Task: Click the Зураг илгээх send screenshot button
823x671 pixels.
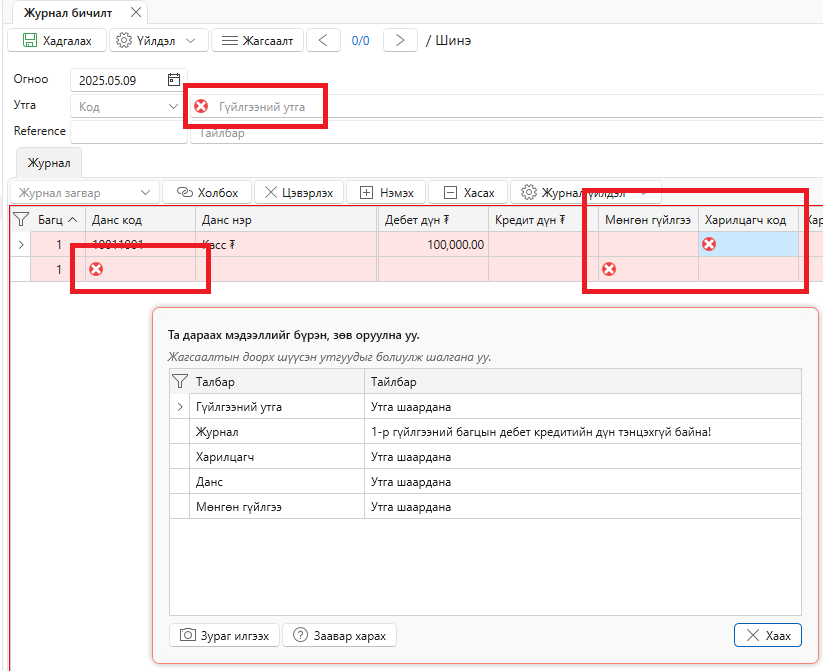Action: pyautogui.click(x=225, y=635)
